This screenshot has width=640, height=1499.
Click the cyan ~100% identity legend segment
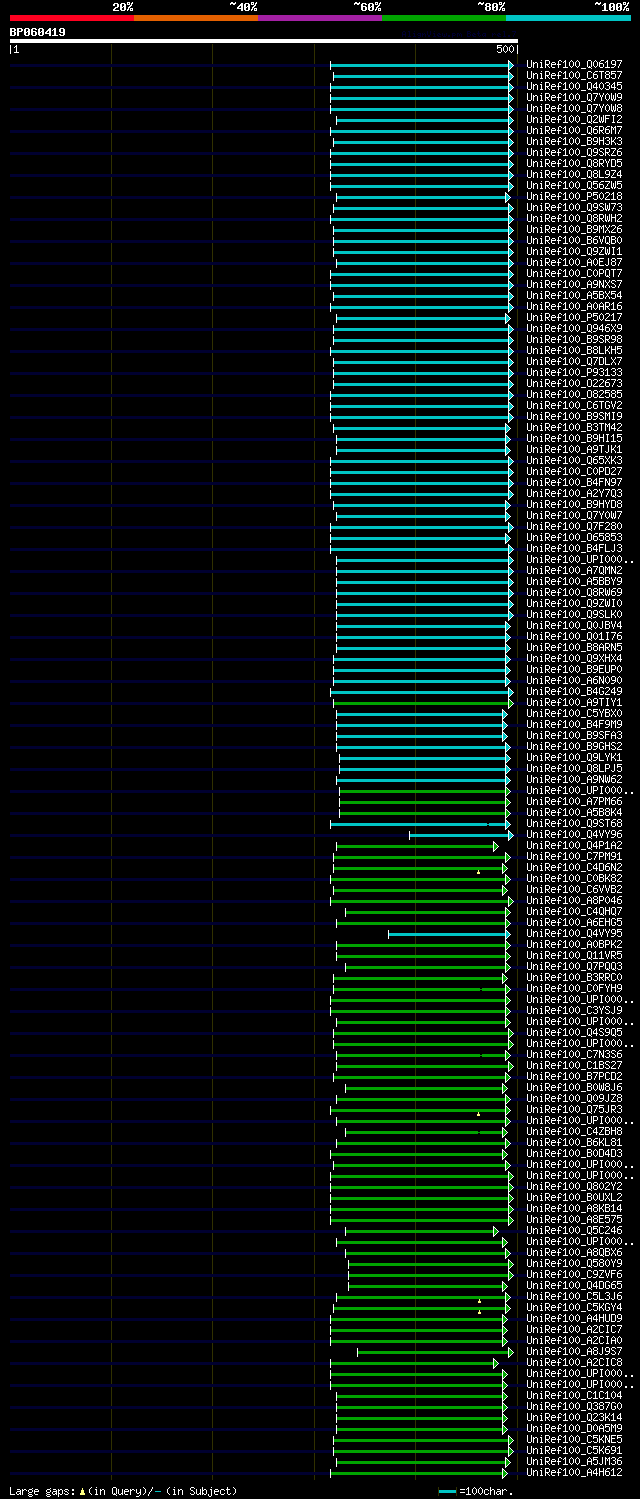(x=568, y=18)
